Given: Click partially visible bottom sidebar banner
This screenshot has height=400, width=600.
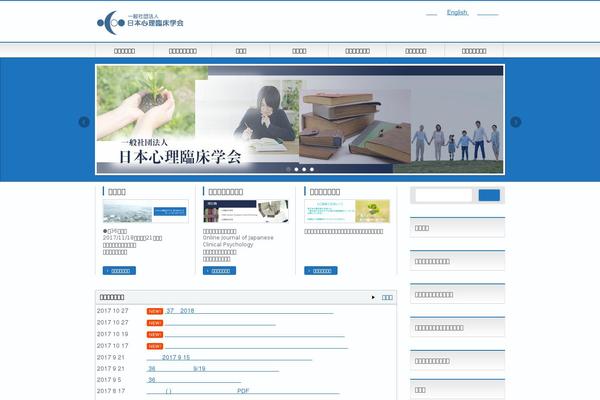Looking at the screenshot, I should pyautogui.click(x=457, y=389).
